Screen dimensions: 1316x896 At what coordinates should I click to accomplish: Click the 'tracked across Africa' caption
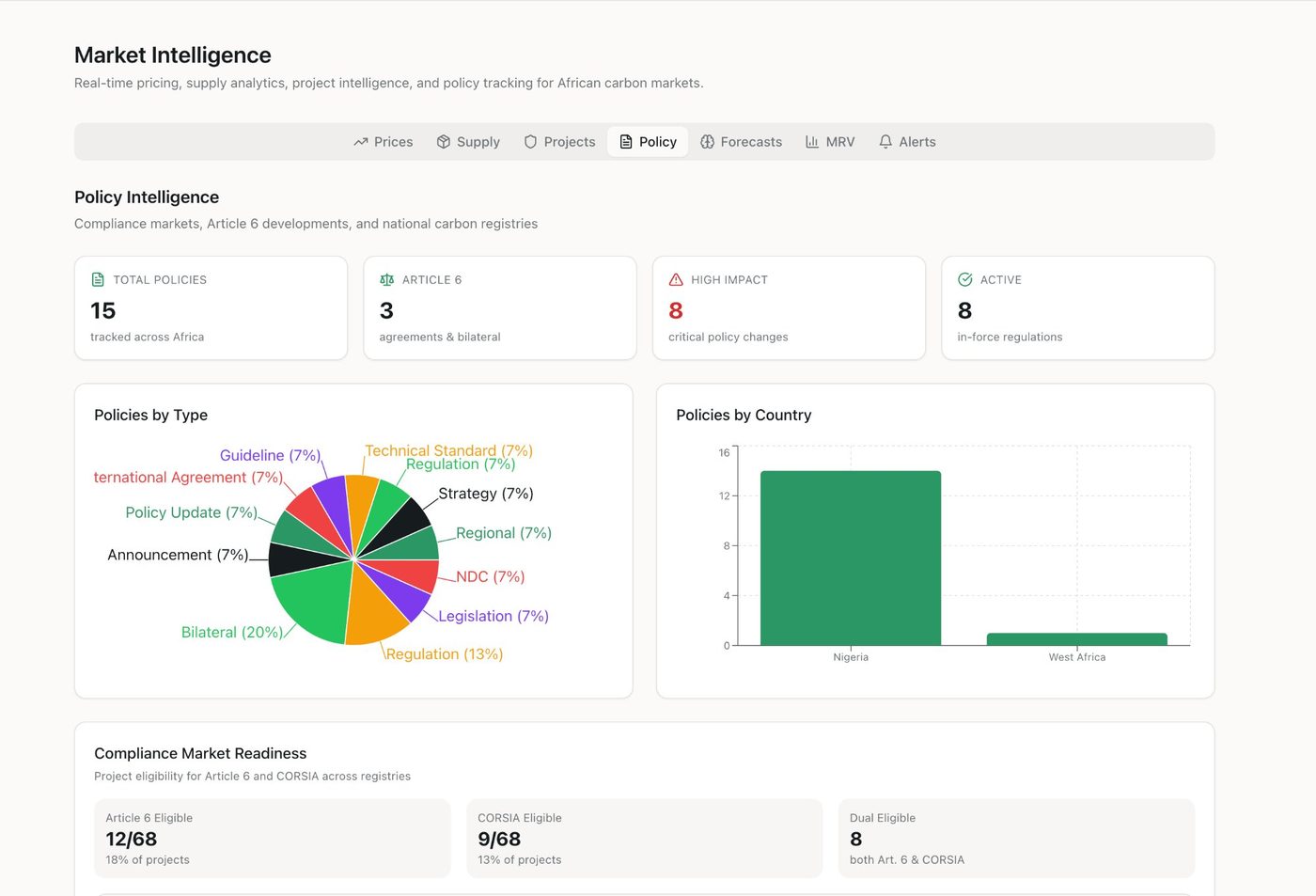(x=147, y=337)
